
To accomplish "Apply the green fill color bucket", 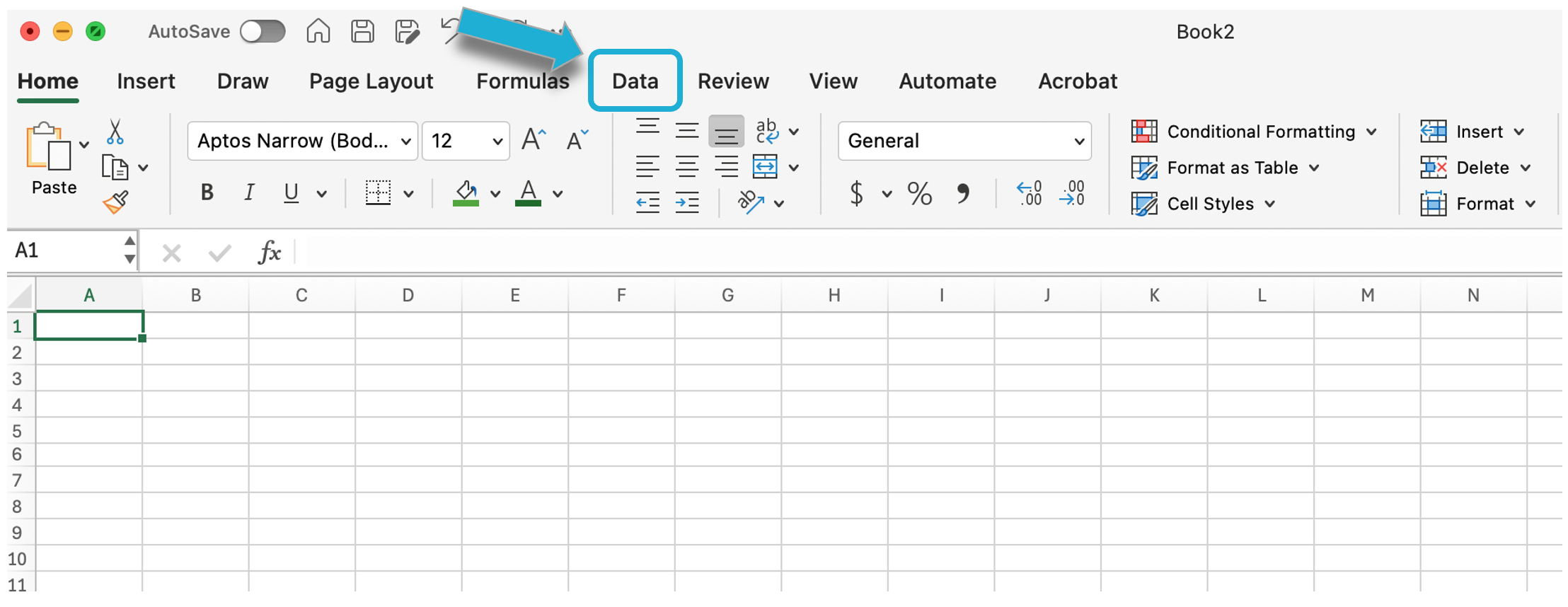I will [466, 193].
